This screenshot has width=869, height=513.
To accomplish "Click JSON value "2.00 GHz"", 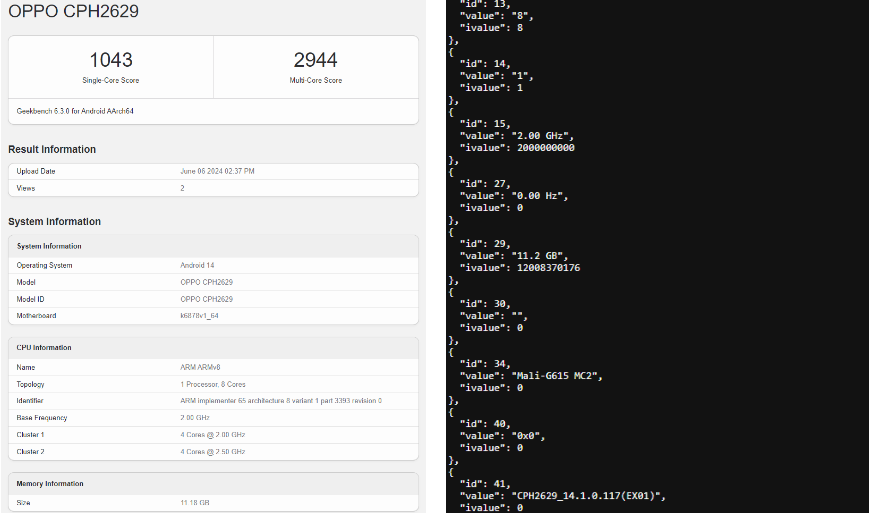I will pyautogui.click(x=541, y=136).
